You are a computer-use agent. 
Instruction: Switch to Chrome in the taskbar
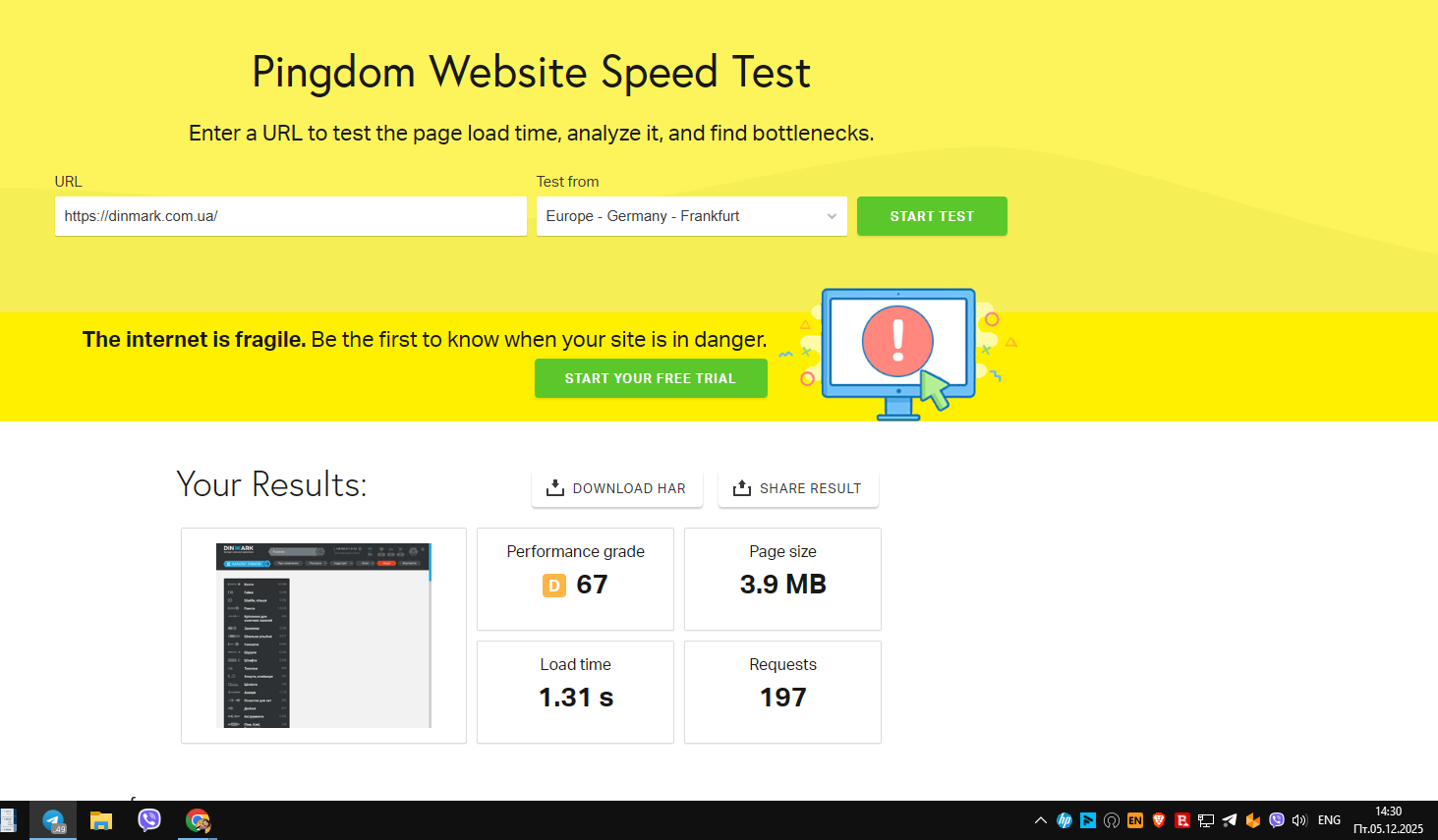coord(198,820)
